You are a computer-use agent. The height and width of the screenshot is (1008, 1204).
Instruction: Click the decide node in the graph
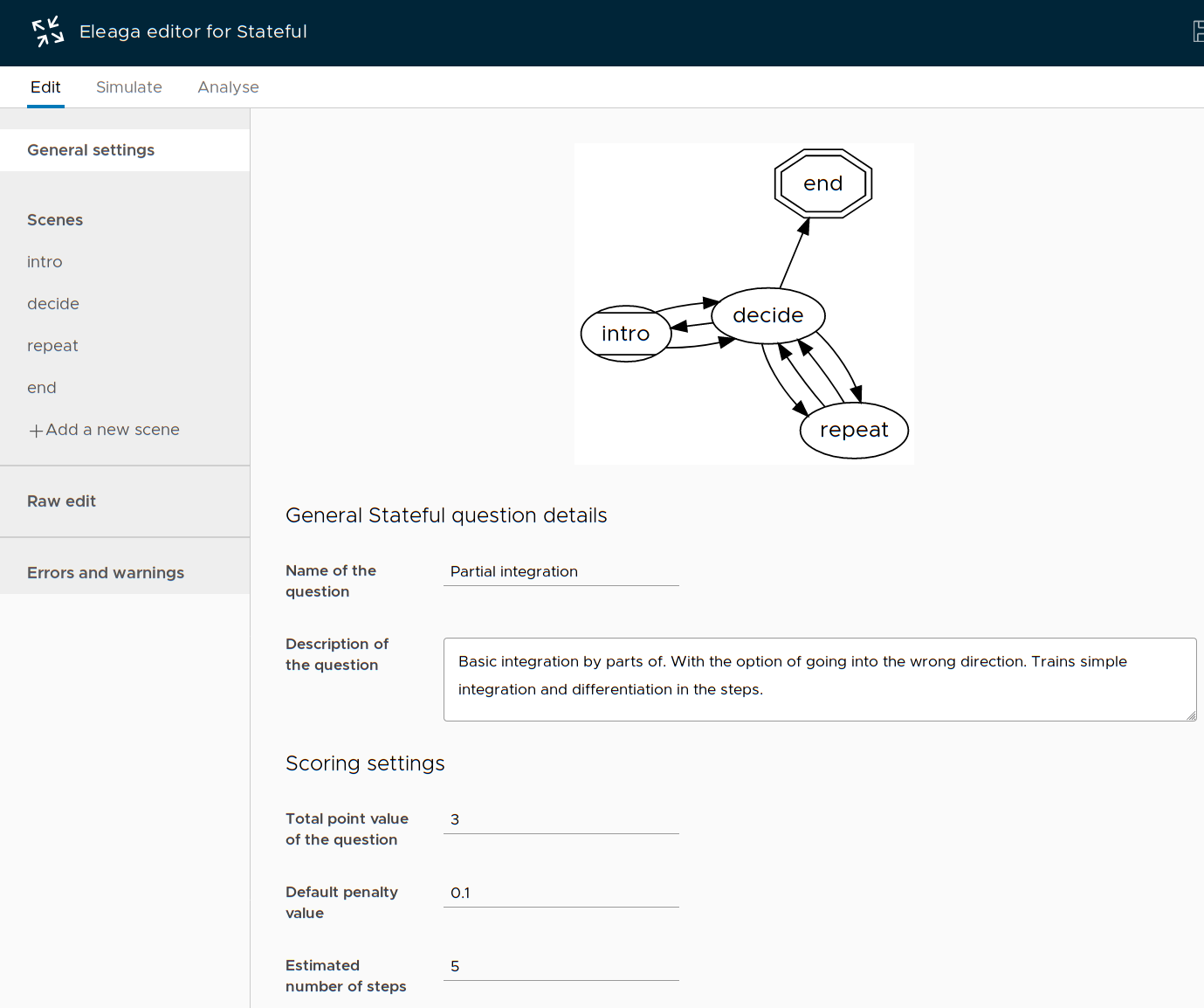[767, 315]
